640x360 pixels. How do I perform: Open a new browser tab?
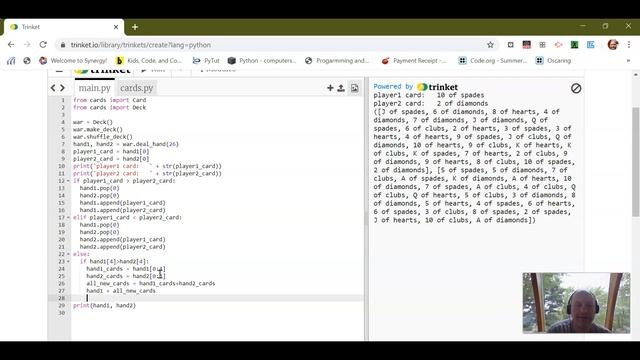[135, 27]
